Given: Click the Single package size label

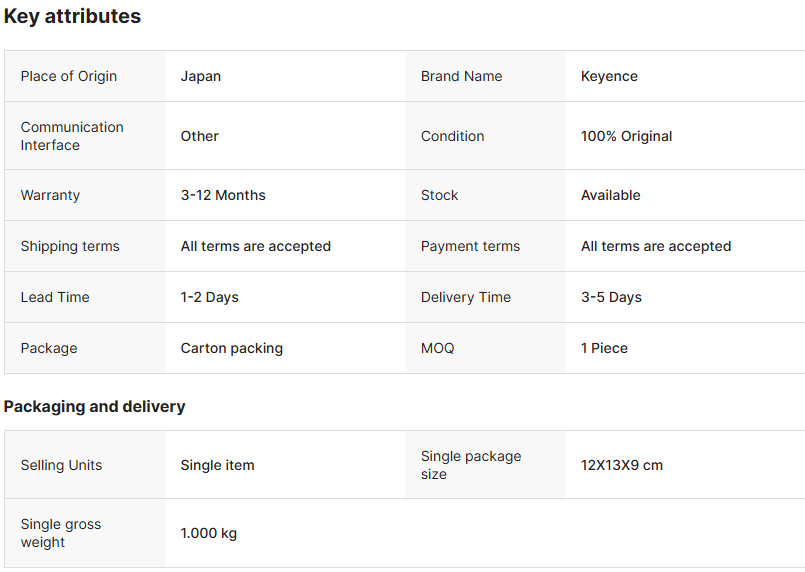Looking at the screenshot, I should [x=470, y=465].
